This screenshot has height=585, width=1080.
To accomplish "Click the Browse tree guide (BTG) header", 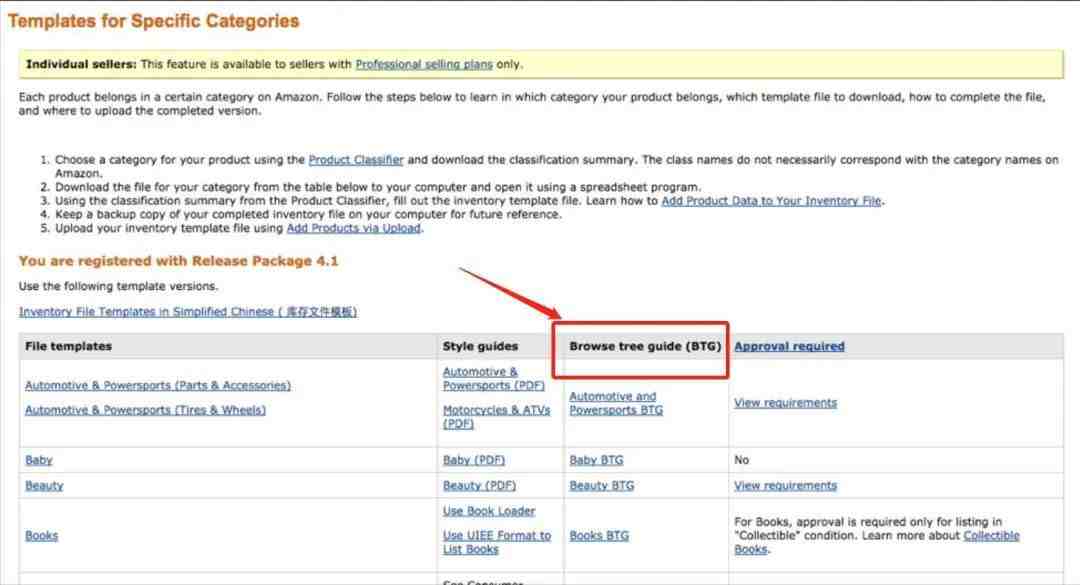I will [x=645, y=347].
